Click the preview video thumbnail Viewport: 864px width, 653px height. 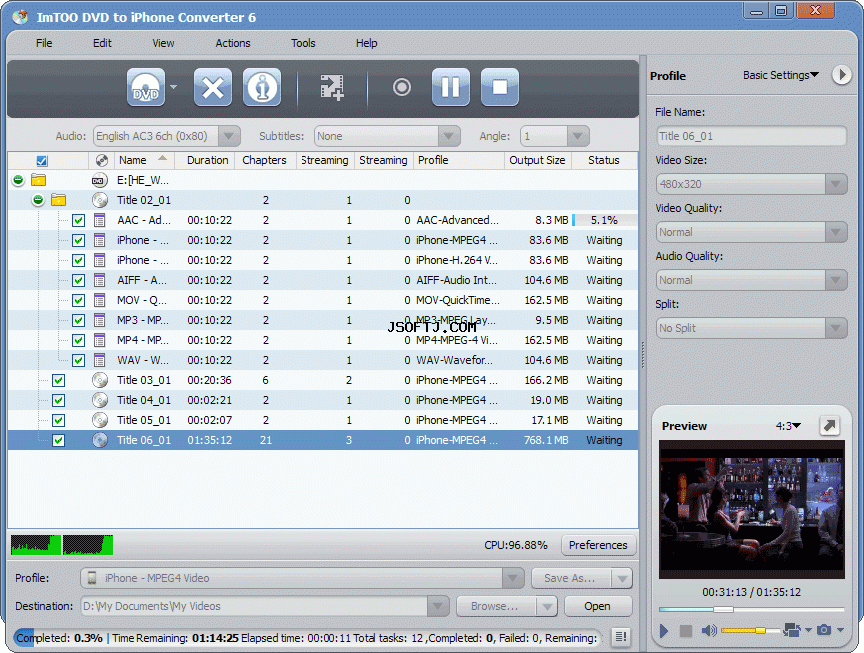tap(752, 509)
